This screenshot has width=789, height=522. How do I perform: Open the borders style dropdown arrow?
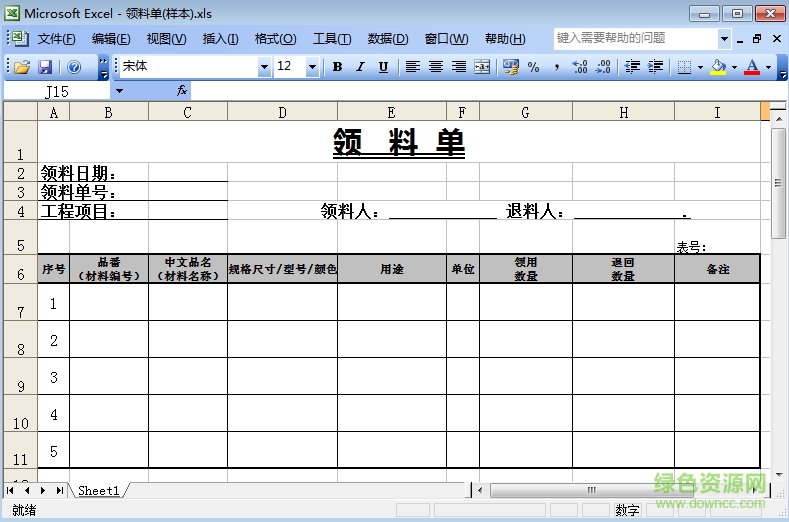tap(700, 67)
